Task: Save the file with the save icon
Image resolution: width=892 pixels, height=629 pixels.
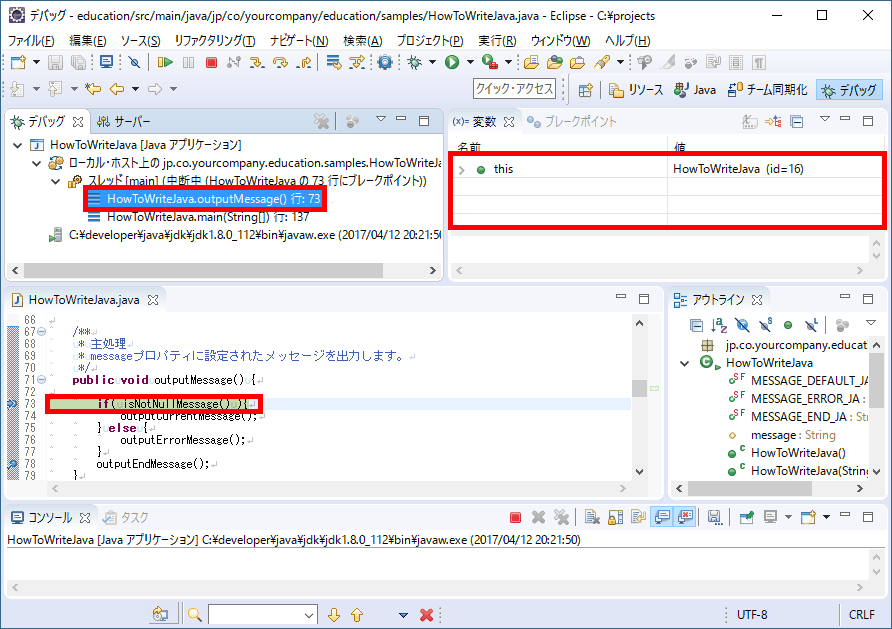Action: coord(55,62)
